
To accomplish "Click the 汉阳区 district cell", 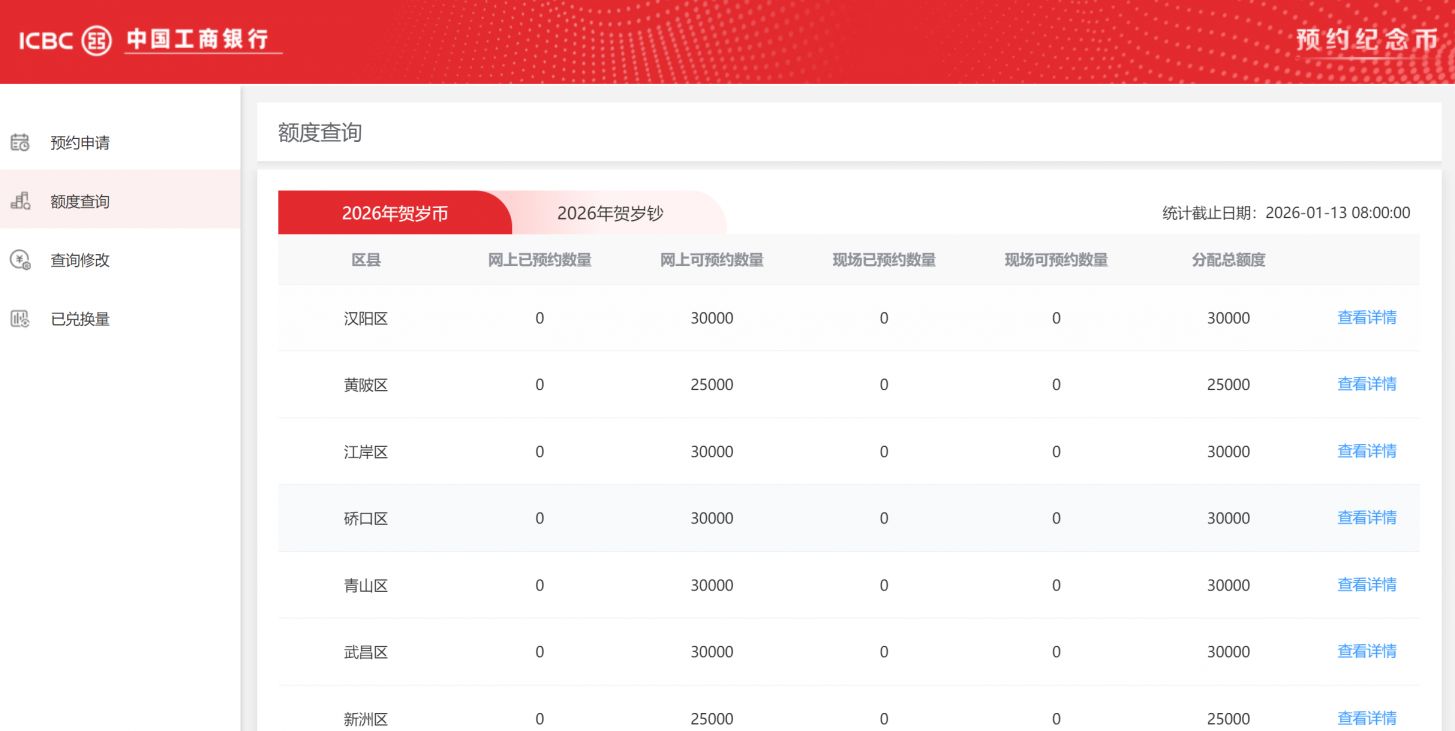I will coord(366,319).
